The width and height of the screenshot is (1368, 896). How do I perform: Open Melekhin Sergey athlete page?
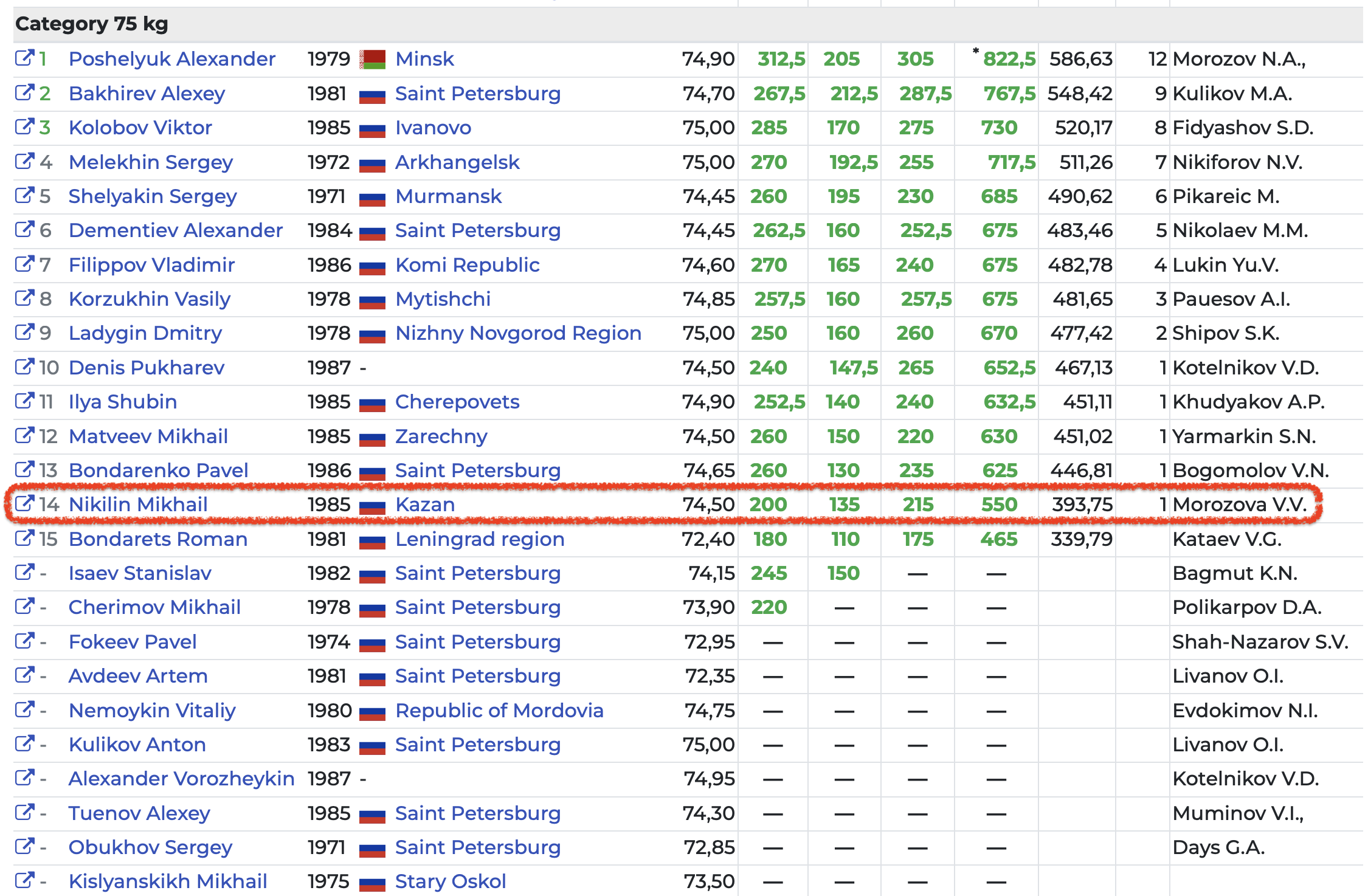[x=151, y=162]
